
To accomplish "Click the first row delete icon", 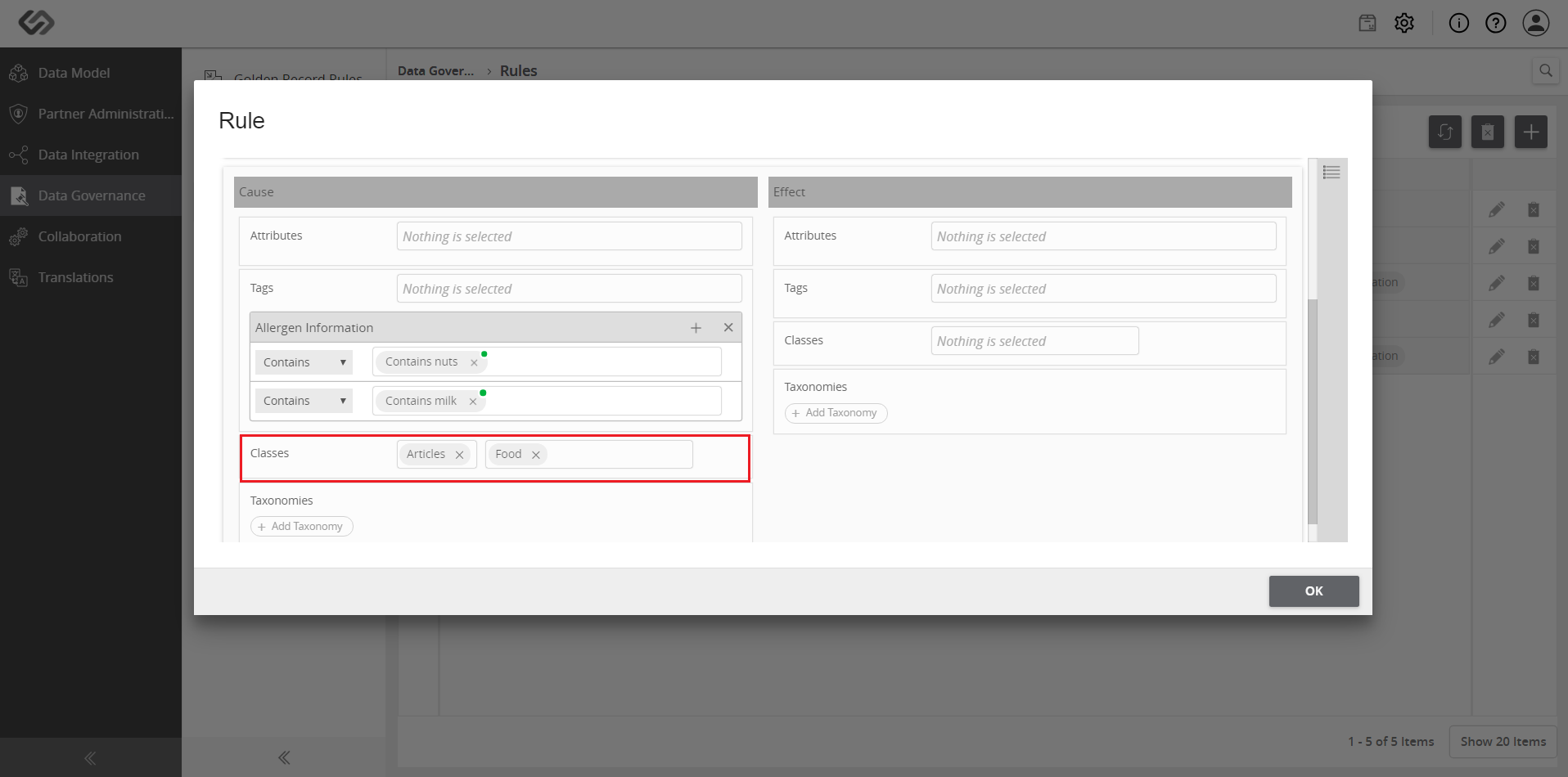I will tap(1534, 210).
